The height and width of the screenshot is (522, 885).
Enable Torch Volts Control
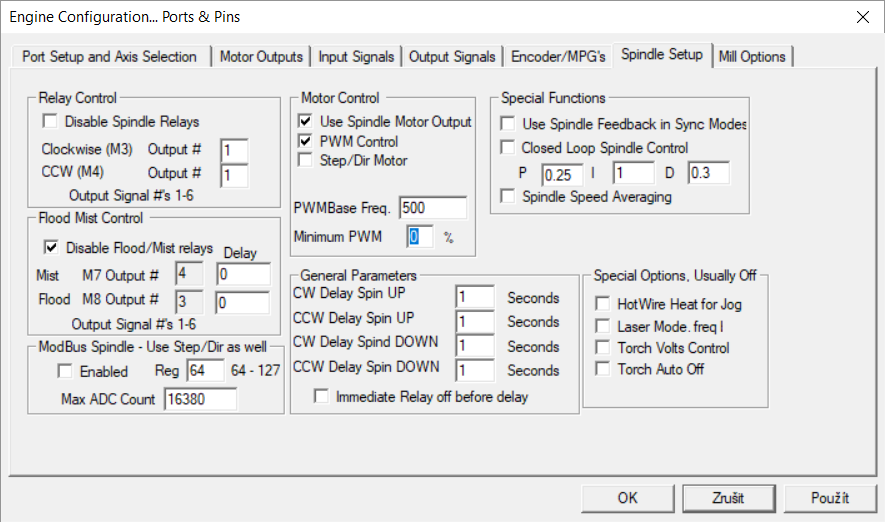tap(602, 348)
